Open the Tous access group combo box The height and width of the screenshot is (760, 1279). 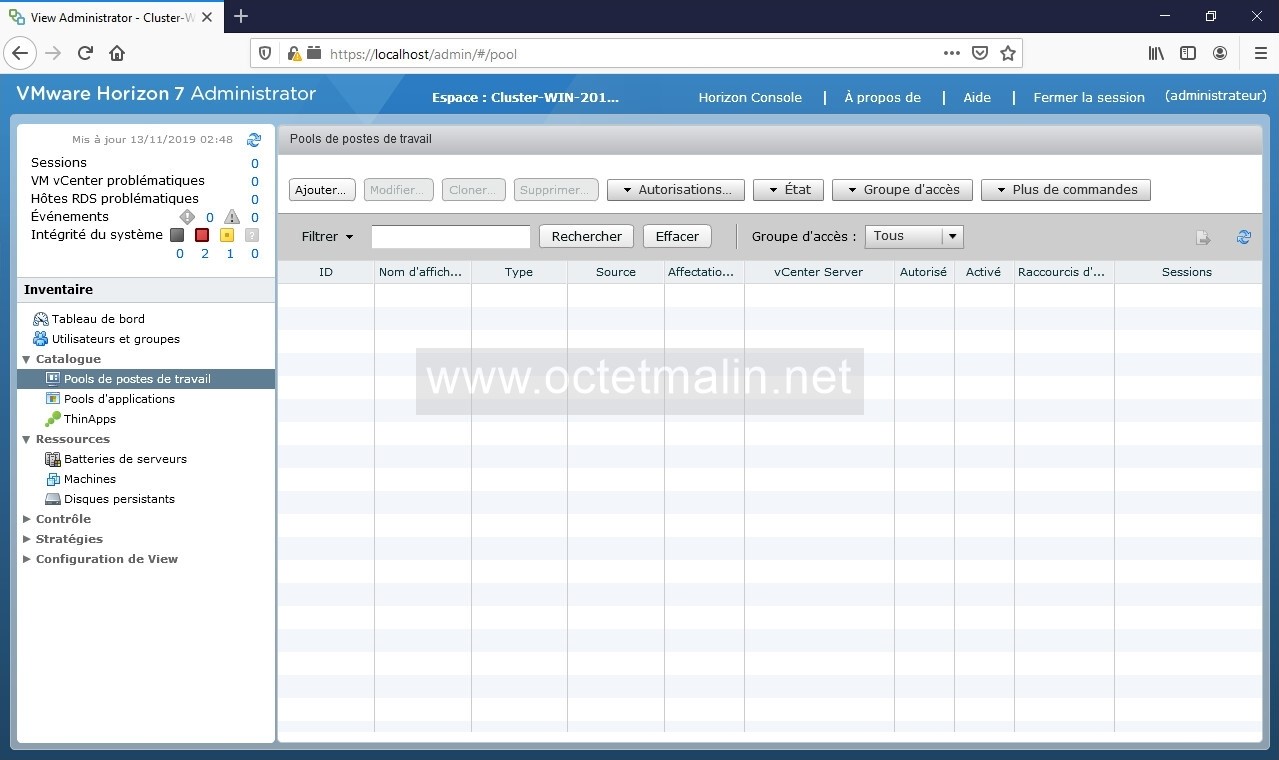coord(914,237)
